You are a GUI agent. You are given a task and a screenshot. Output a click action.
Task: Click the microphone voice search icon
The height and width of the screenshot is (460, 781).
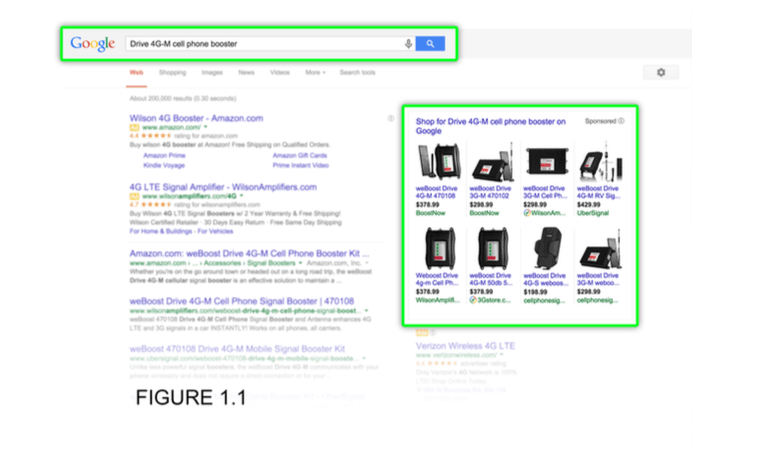click(408, 44)
